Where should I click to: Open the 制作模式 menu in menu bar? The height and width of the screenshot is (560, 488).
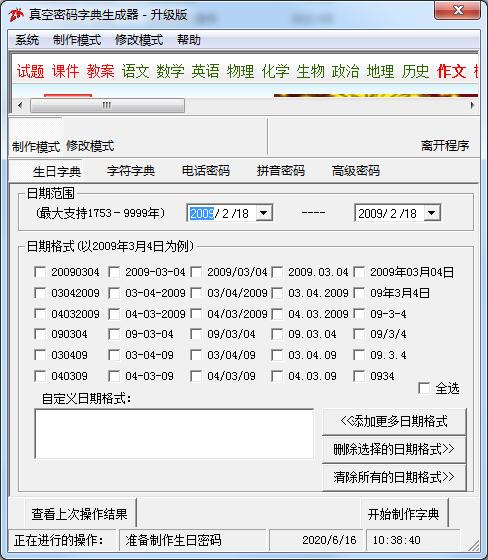pos(77,40)
